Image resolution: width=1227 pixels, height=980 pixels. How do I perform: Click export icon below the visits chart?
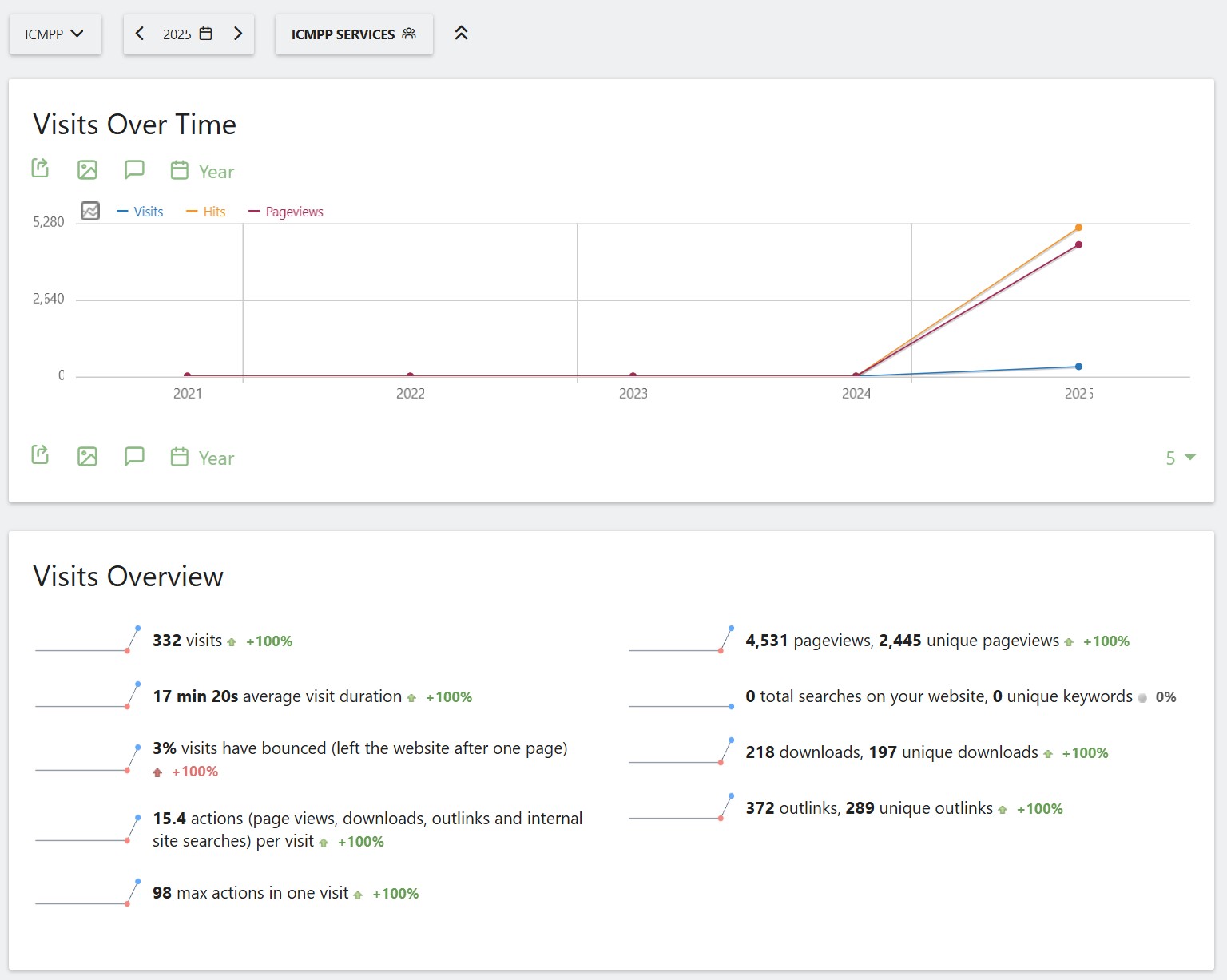[x=40, y=455]
